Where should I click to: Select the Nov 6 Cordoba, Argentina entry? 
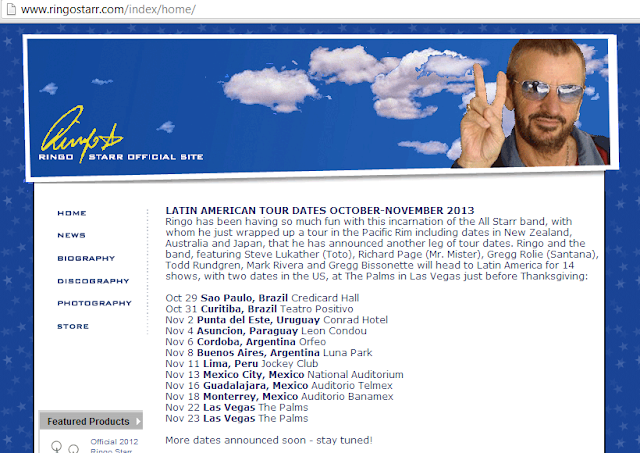pos(246,342)
